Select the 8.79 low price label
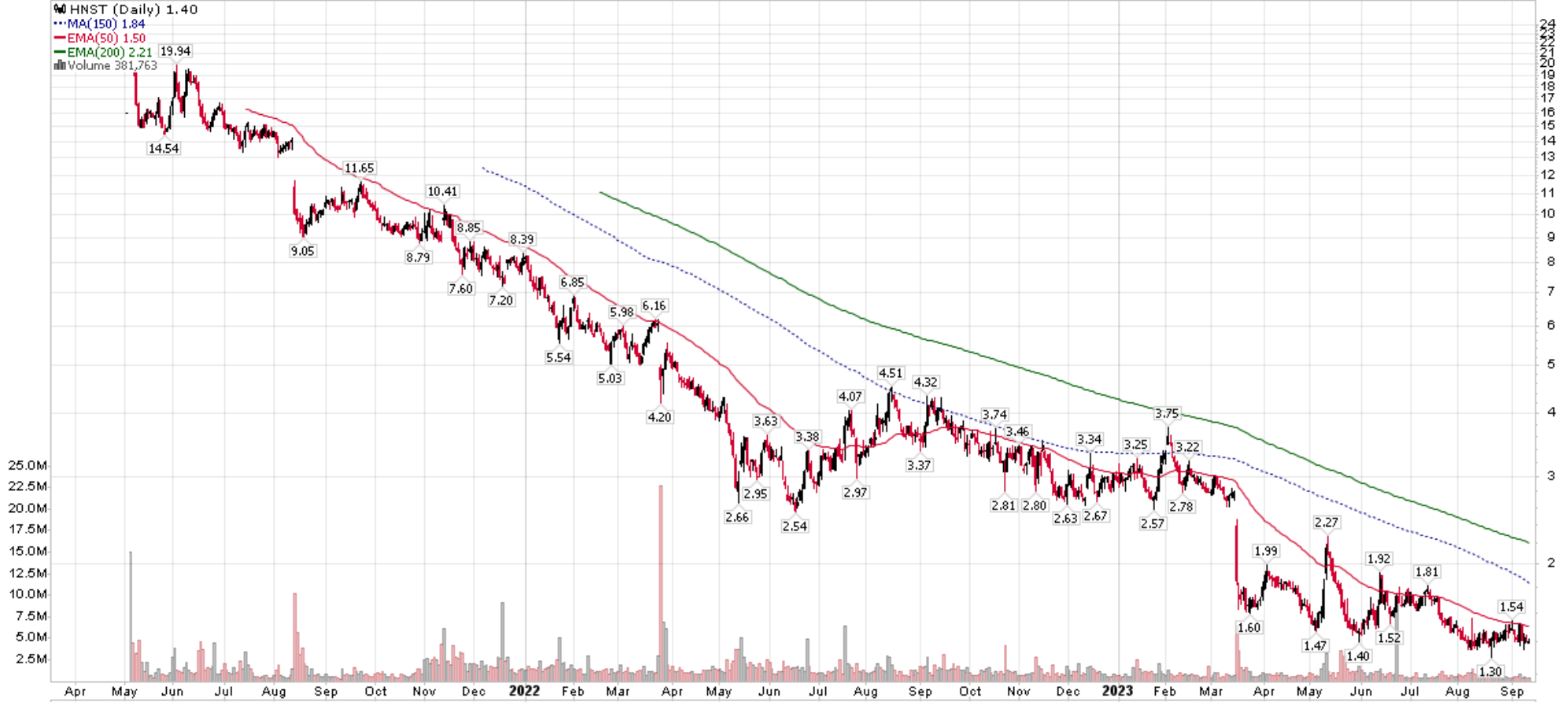1568x702 pixels. (418, 257)
